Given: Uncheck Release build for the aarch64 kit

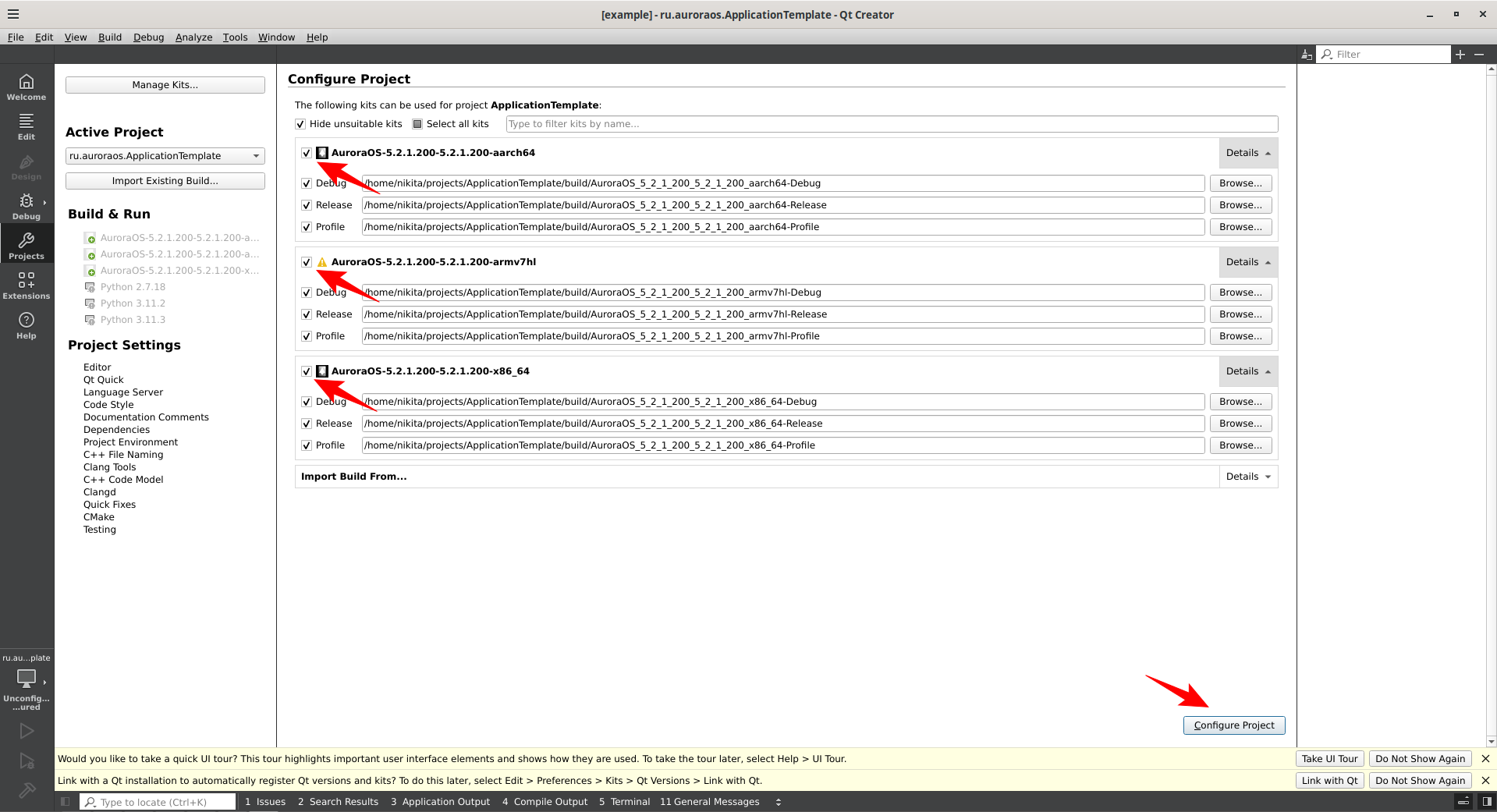Looking at the screenshot, I should point(307,205).
